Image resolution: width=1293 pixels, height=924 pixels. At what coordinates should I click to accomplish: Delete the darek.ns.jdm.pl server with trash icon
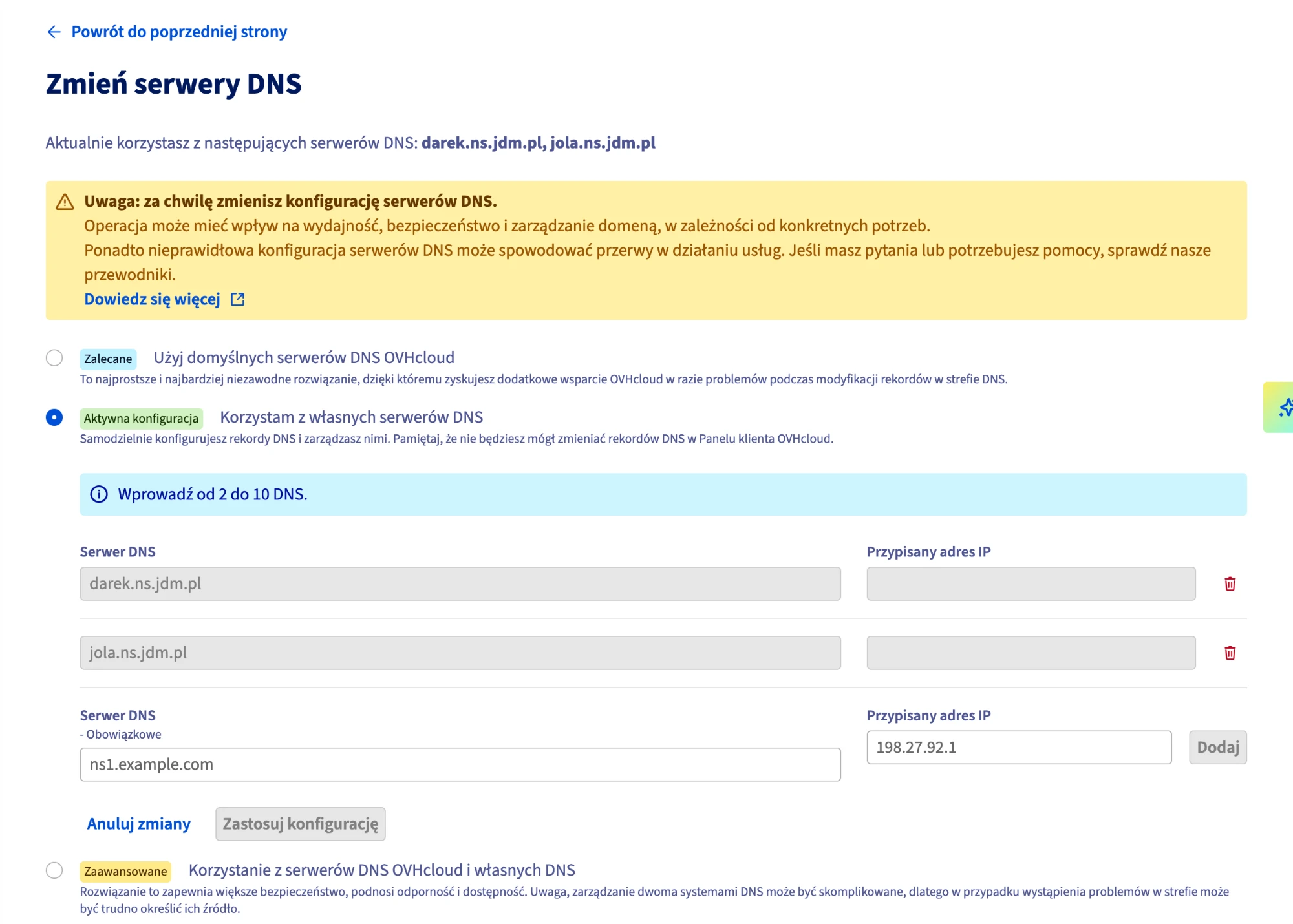point(1230,584)
